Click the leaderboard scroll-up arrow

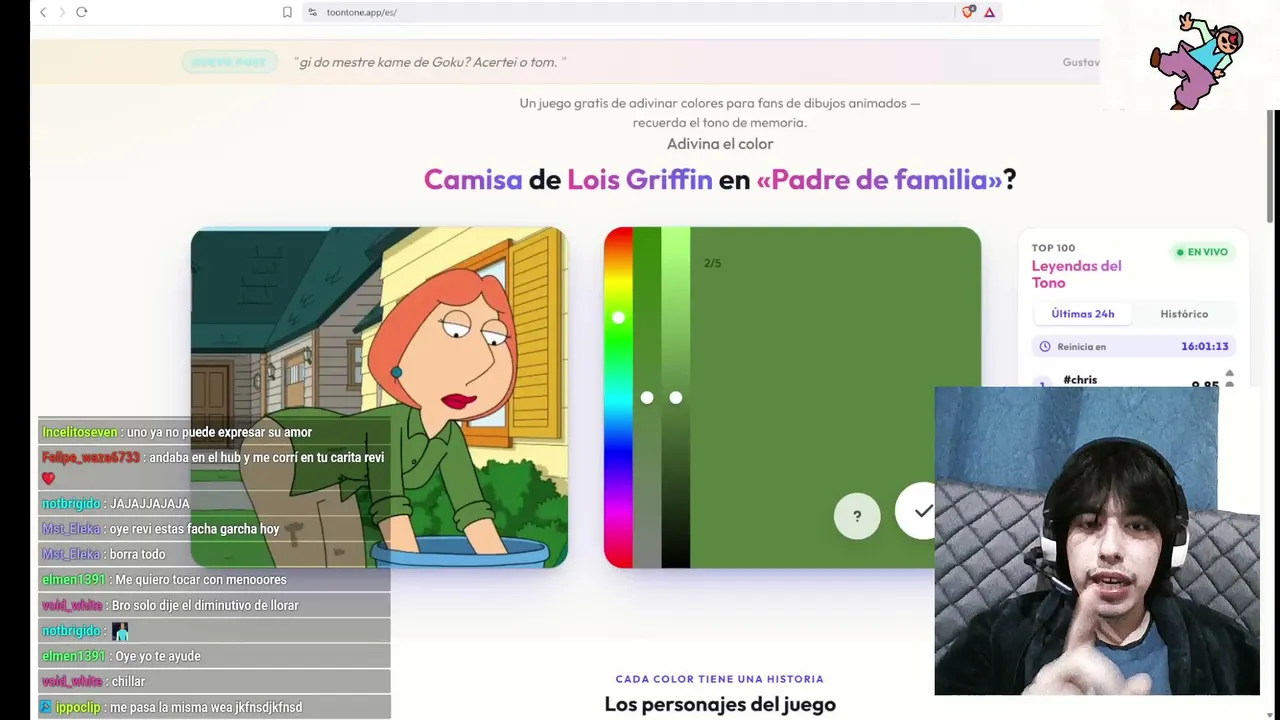(1229, 374)
